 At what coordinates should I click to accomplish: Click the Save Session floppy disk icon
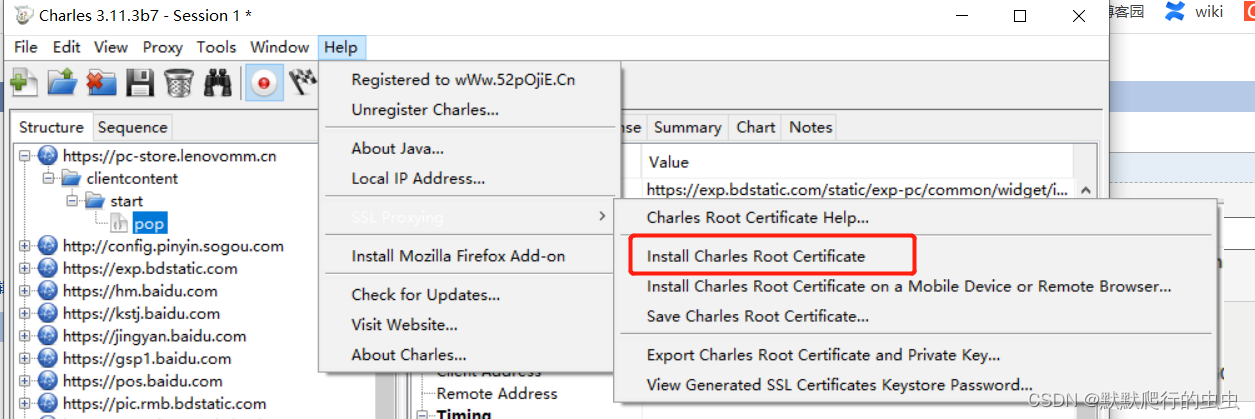click(x=140, y=83)
